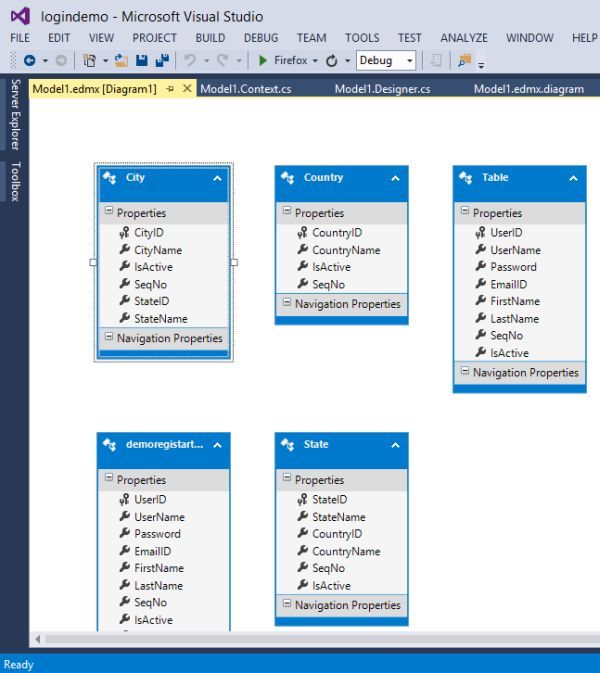Collapse Properties section in City entity

click(109, 210)
